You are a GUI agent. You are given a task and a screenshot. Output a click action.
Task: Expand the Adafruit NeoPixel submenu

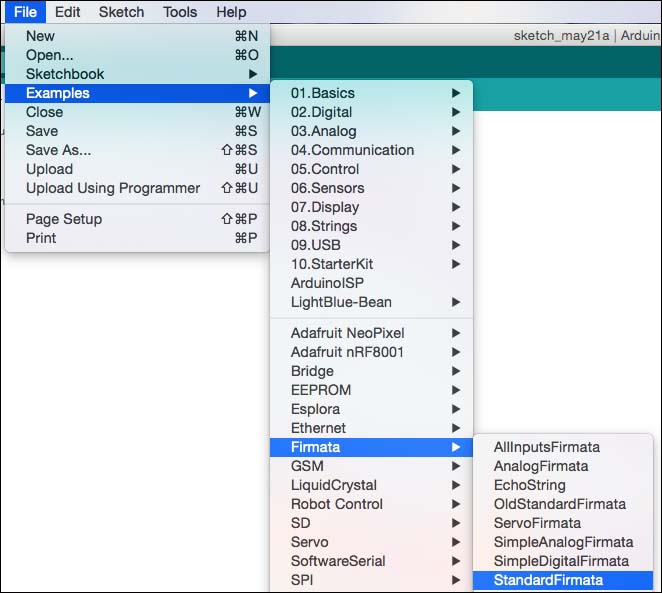point(371,333)
